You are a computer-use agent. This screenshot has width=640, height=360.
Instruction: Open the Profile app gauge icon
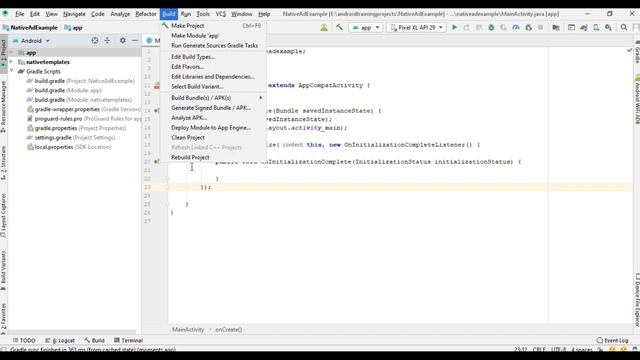[x=516, y=27]
